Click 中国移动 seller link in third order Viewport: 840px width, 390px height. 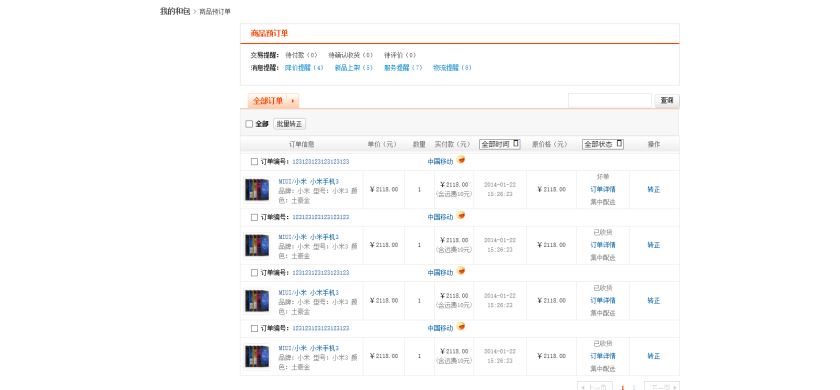click(x=440, y=273)
